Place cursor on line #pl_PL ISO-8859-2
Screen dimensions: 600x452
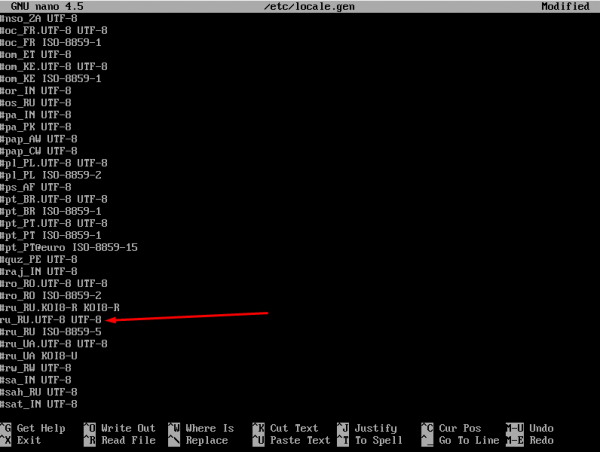(x=51, y=175)
